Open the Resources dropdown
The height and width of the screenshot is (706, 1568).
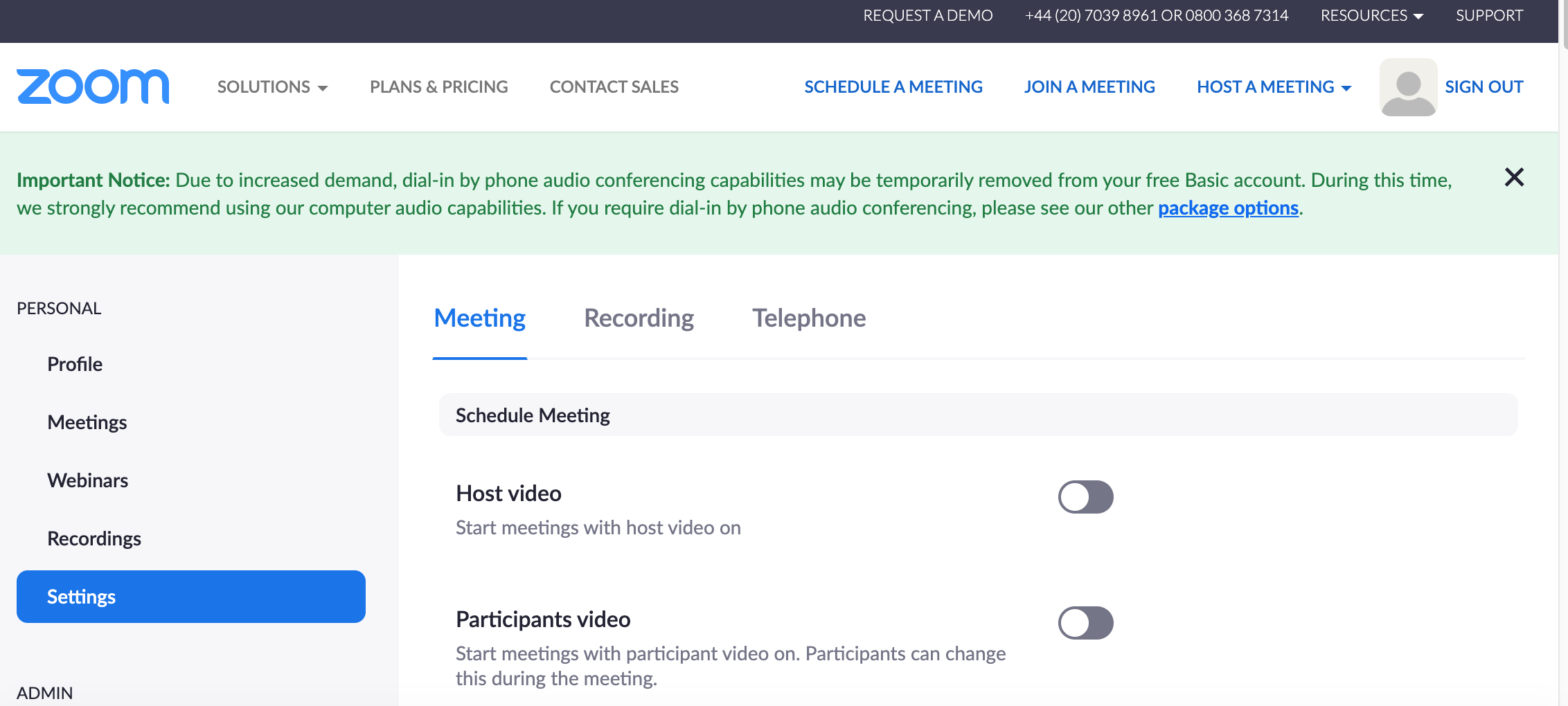[x=1371, y=15]
